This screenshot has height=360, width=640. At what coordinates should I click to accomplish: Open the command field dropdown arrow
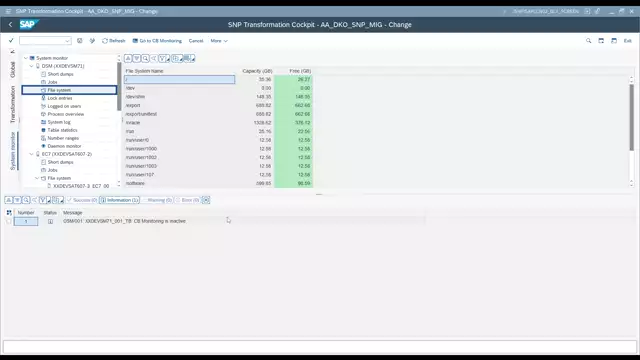pos(67,40)
